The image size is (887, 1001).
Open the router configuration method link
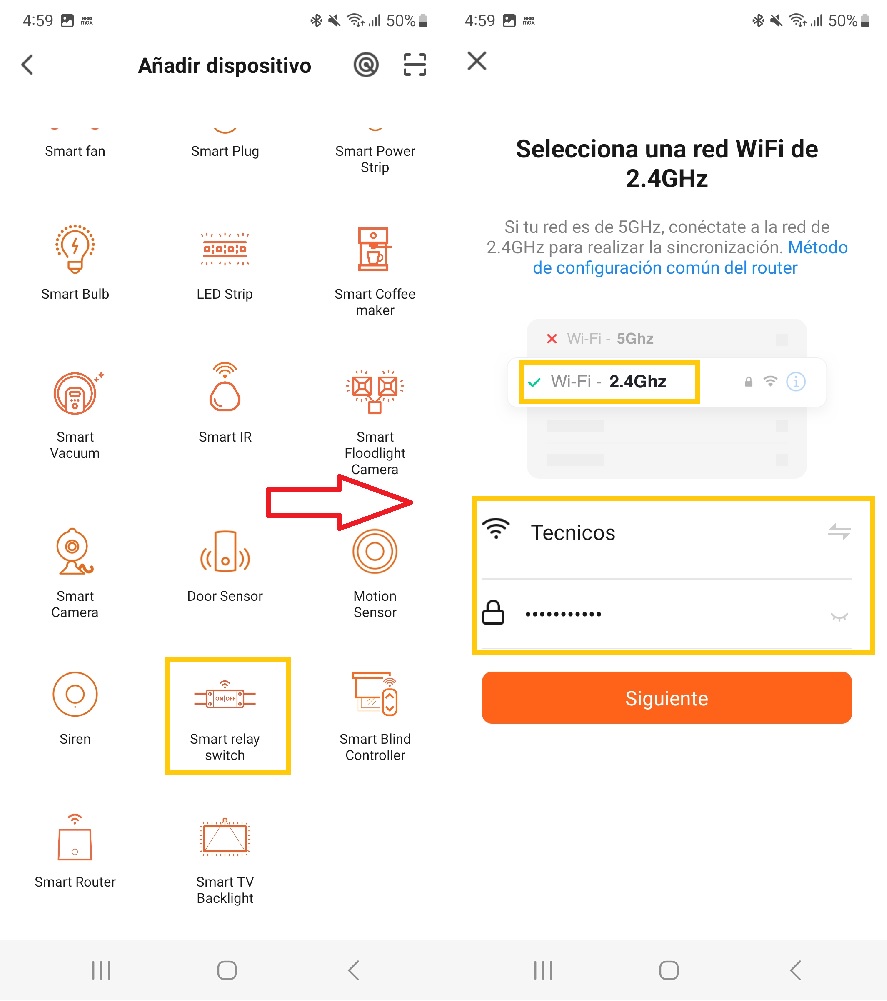pyautogui.click(x=690, y=258)
